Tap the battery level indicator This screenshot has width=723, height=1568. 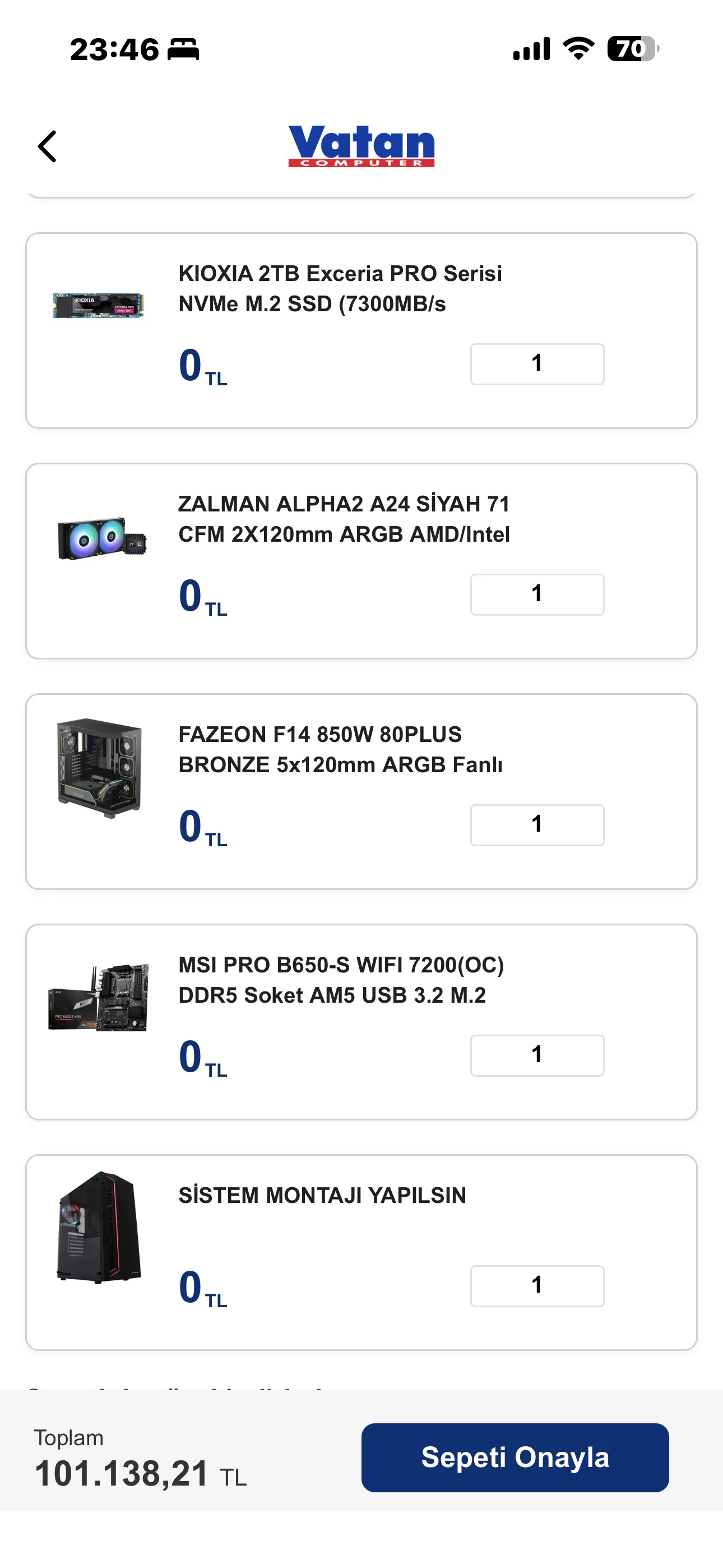(632, 49)
